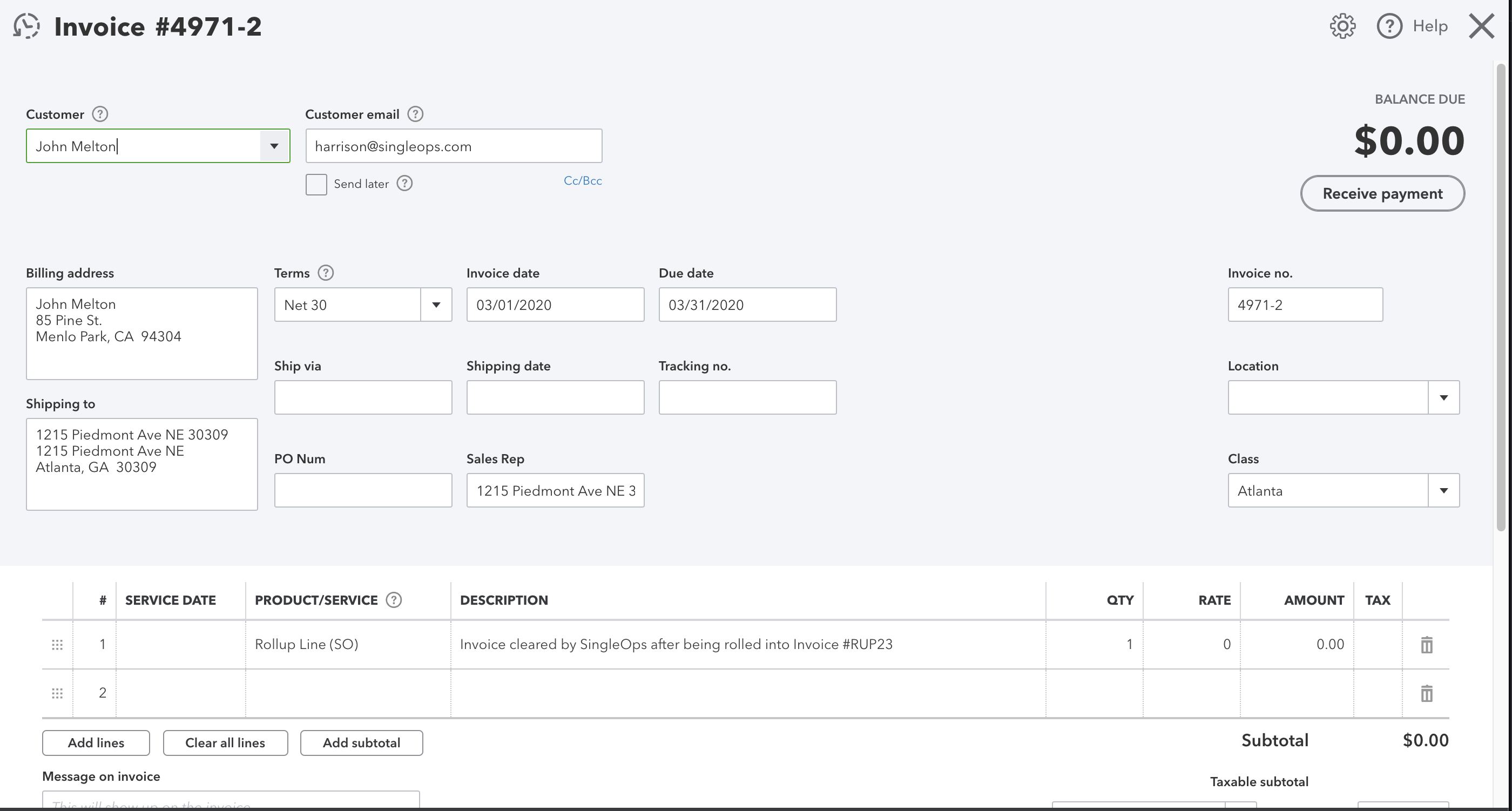The image size is (1512, 811).
Task: Open invoice settings via the gear icon
Action: pyautogui.click(x=1342, y=26)
